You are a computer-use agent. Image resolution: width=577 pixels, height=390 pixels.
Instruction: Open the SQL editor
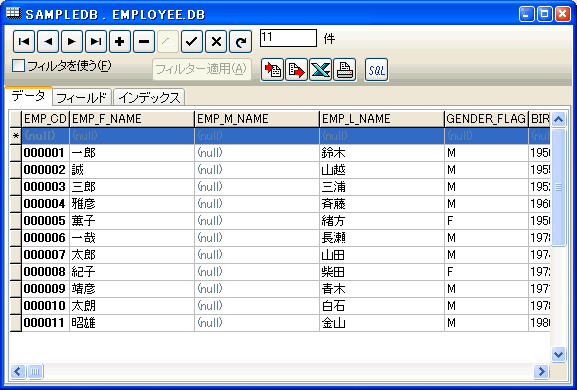point(376,70)
